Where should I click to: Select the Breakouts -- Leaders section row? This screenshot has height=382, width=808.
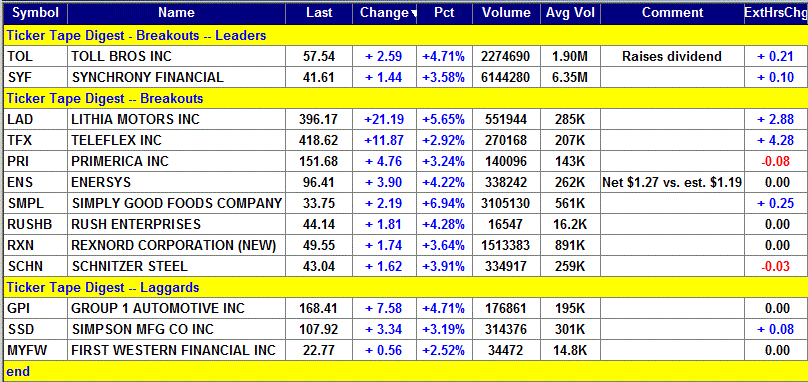click(x=404, y=36)
